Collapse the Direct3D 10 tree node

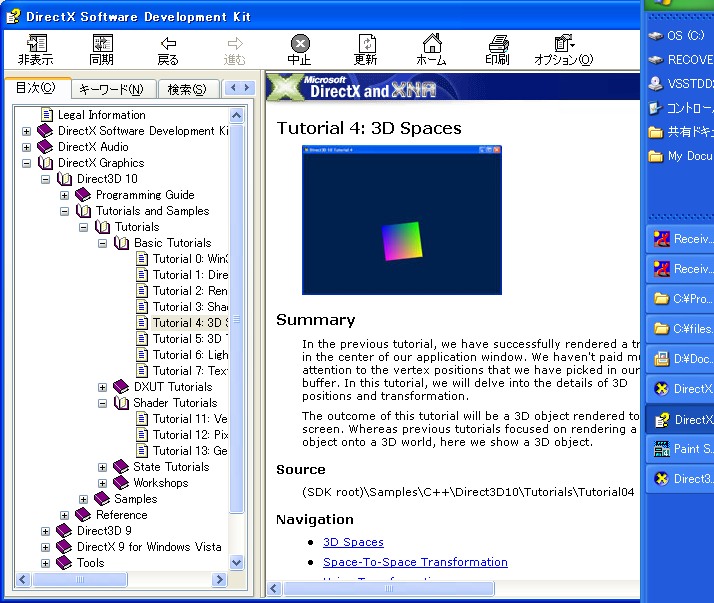(45, 179)
